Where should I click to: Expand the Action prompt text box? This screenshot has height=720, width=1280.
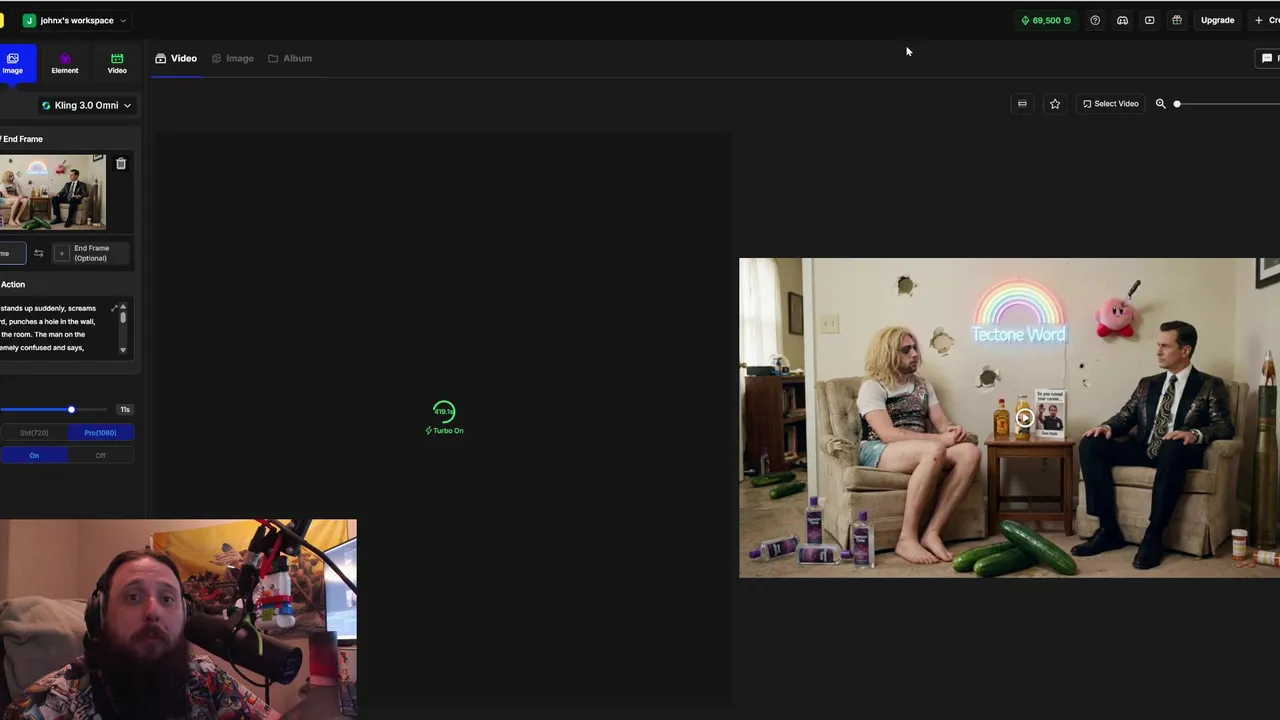[x=114, y=308]
